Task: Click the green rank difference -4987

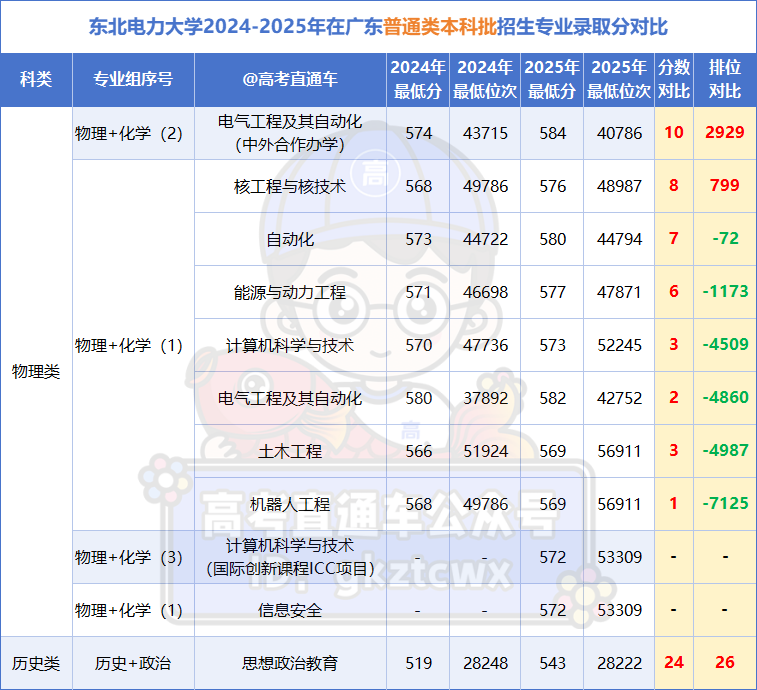Action: (x=726, y=451)
